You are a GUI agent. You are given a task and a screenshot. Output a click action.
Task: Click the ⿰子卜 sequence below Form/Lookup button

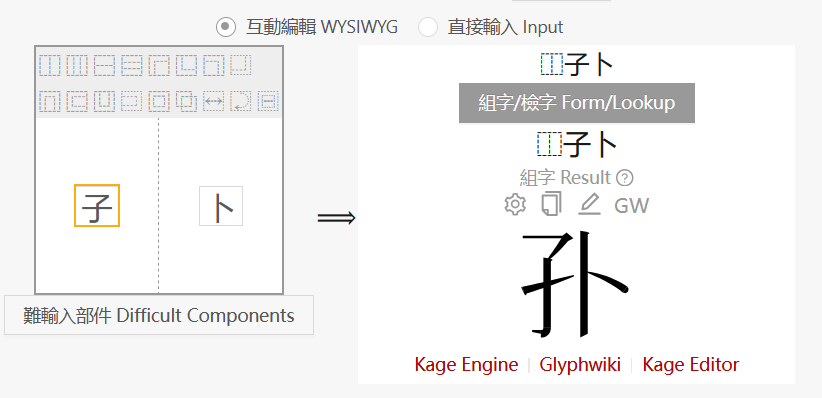click(x=577, y=145)
